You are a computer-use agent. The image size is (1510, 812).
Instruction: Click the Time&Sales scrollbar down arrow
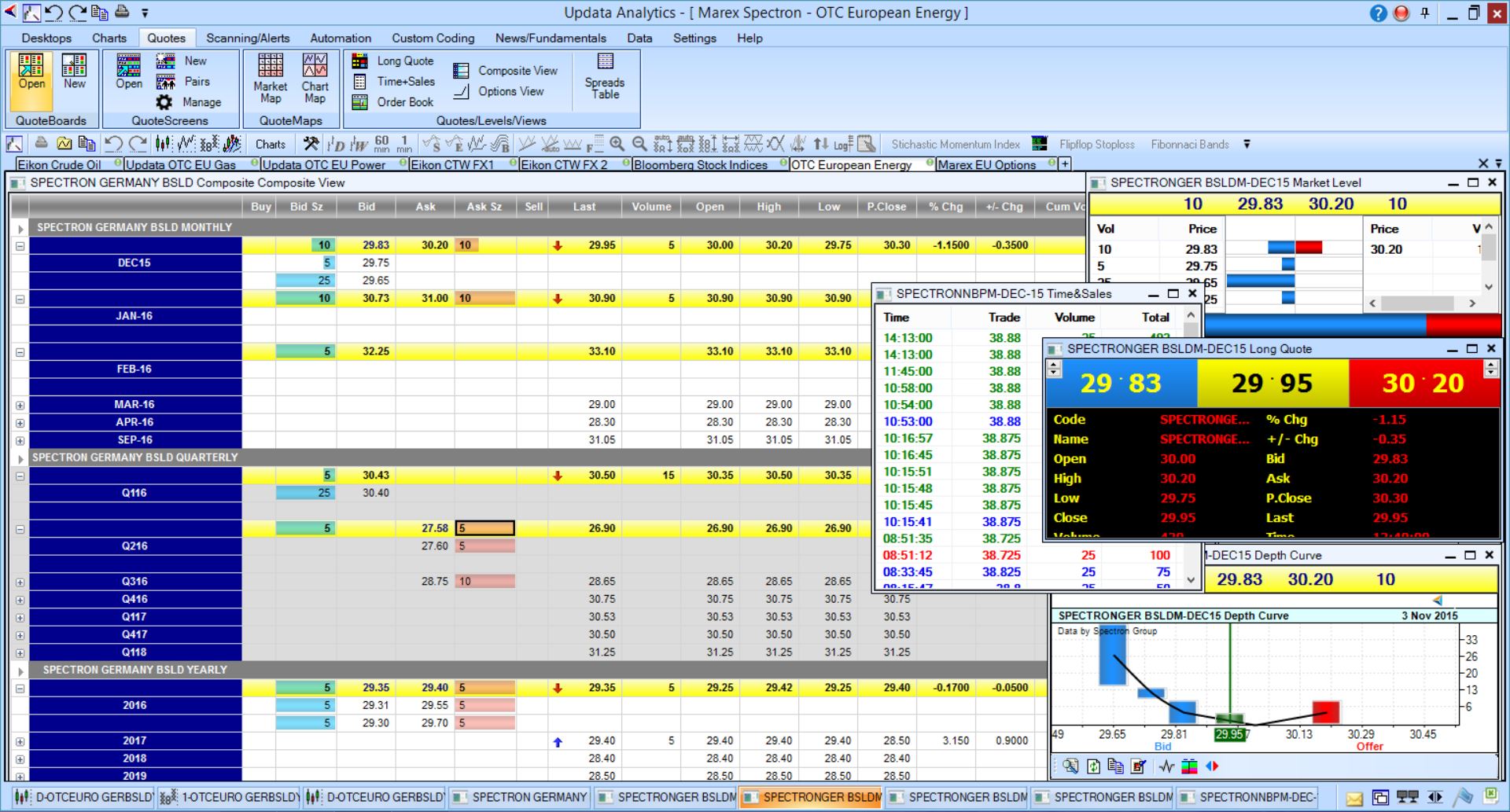[x=1191, y=580]
